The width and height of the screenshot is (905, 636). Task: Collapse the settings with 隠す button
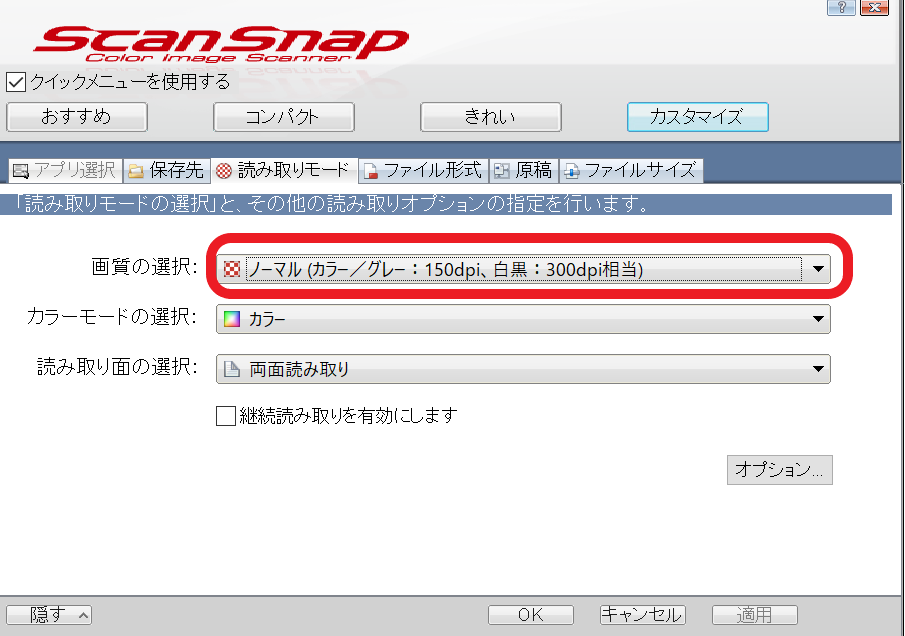[x=49, y=615]
